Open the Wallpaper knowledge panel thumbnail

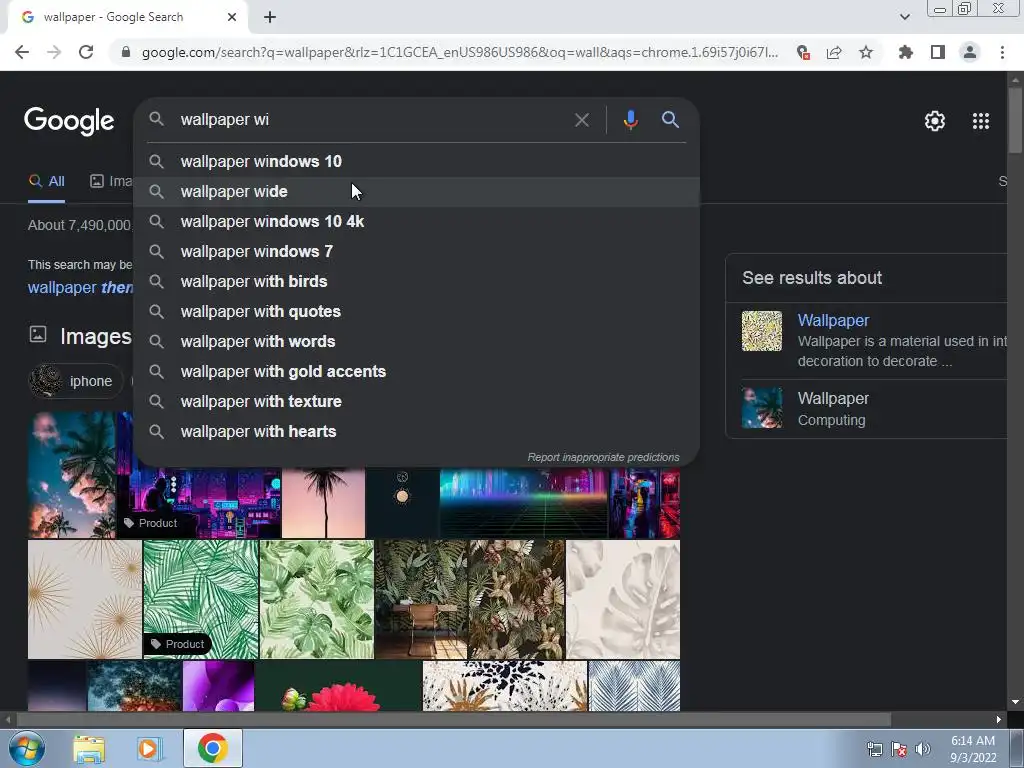click(x=761, y=331)
